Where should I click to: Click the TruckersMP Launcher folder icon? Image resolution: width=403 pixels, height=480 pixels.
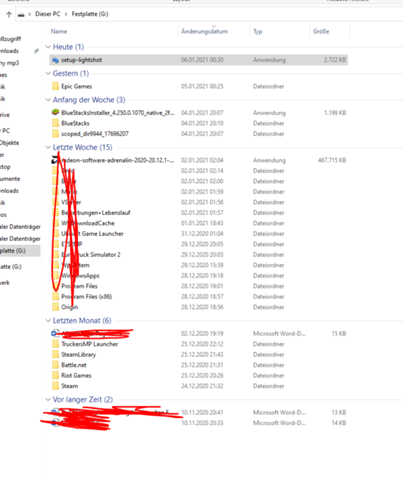(x=55, y=344)
